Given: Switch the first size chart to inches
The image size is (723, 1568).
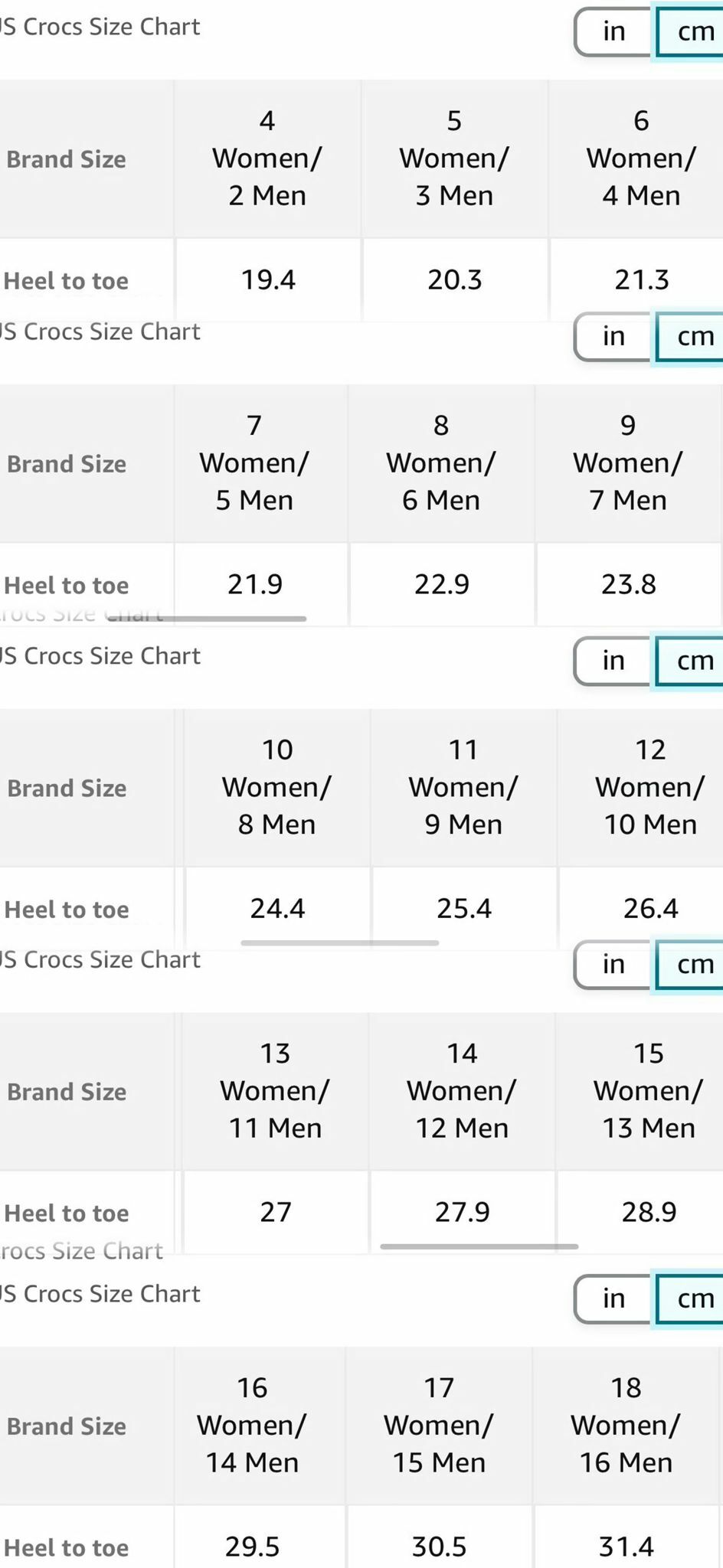Looking at the screenshot, I should 611,32.
